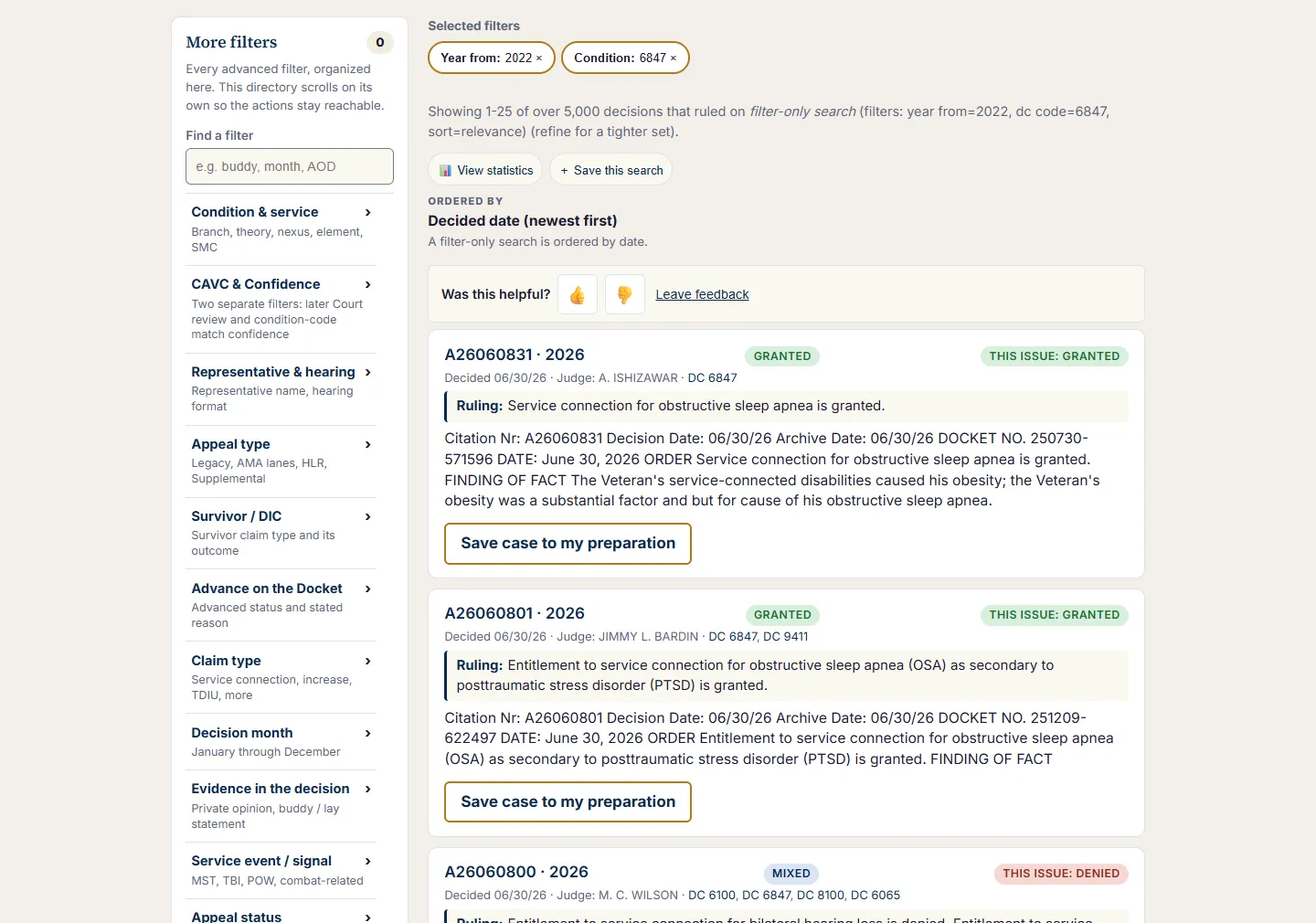Viewport: 1316px width, 923px height.
Task: Click the MIXED badge on case A26060800
Action: point(791,874)
